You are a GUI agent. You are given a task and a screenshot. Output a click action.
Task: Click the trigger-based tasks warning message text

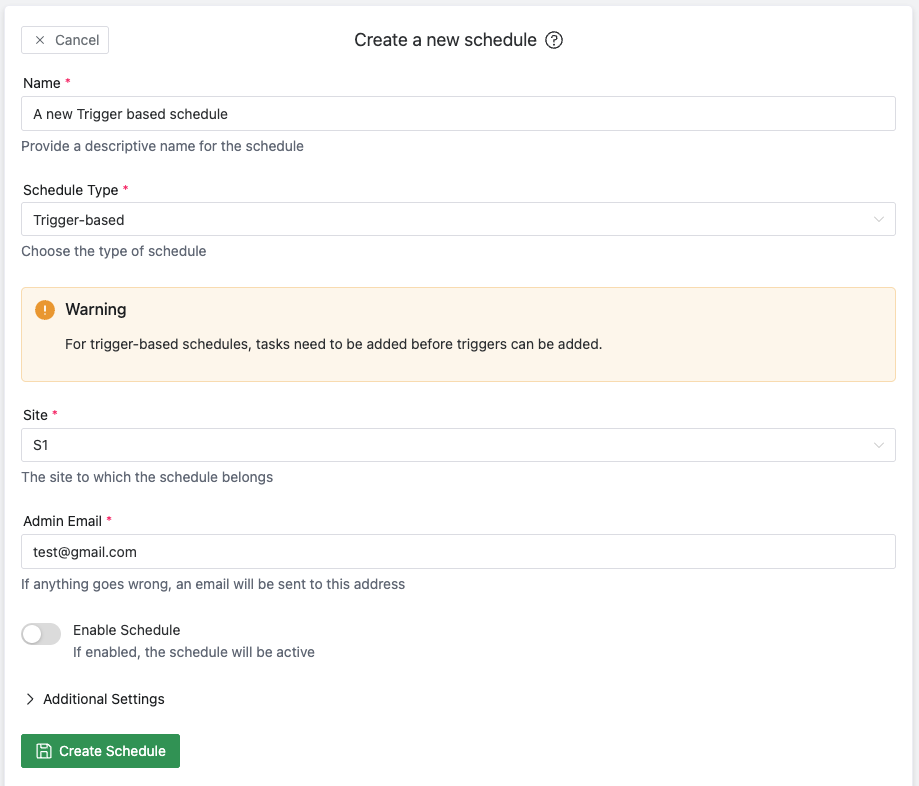pyautogui.click(x=333, y=344)
